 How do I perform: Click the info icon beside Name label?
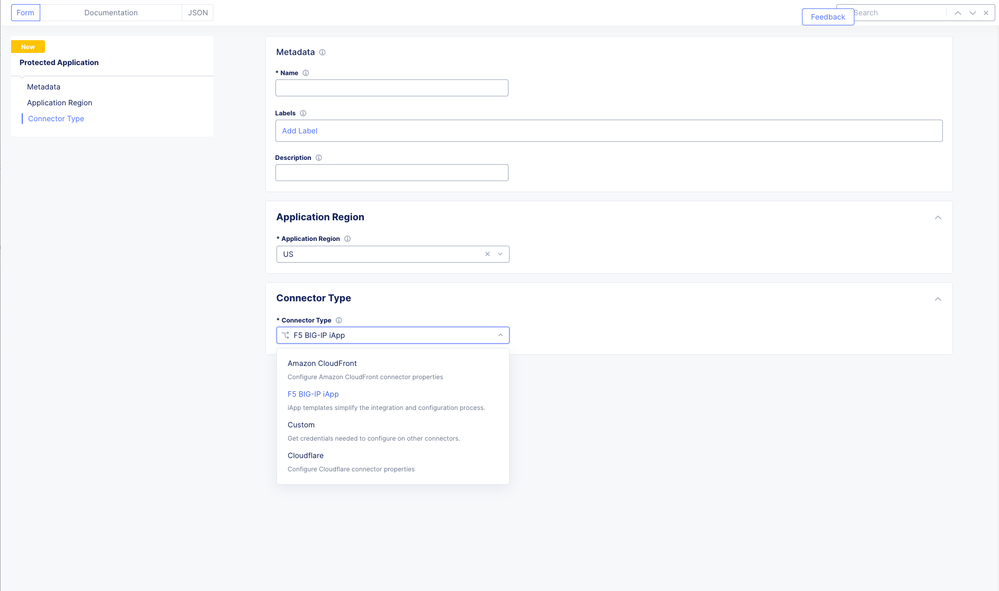pos(306,73)
